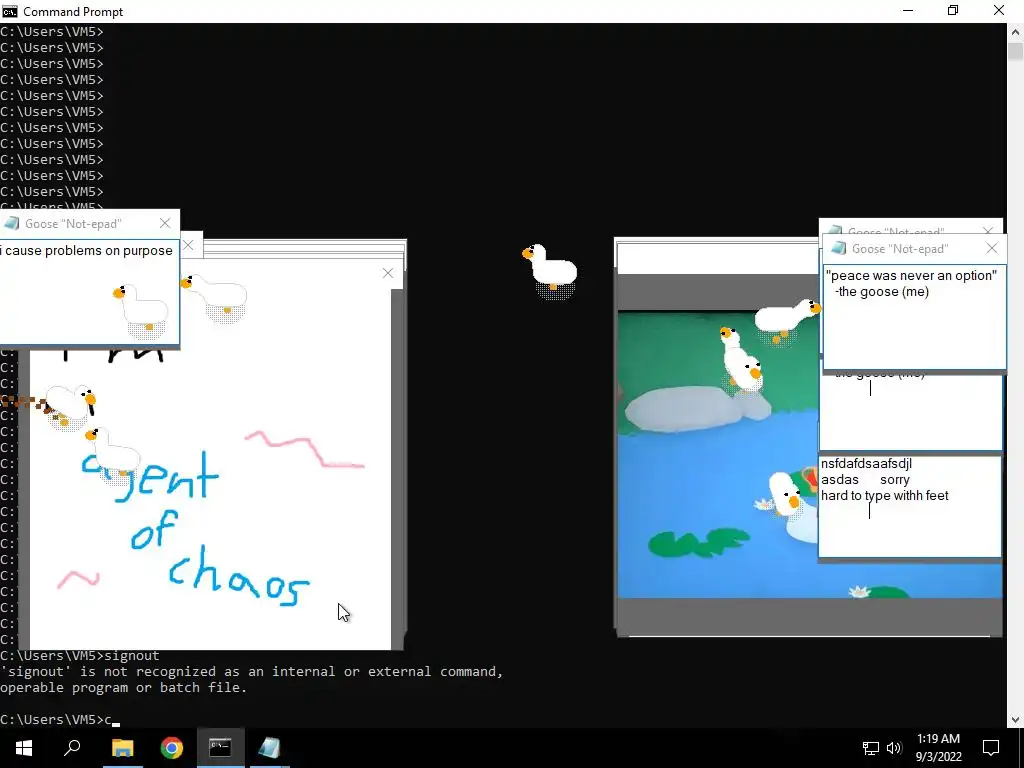Launch Google Chrome from the taskbar

[x=172, y=748]
